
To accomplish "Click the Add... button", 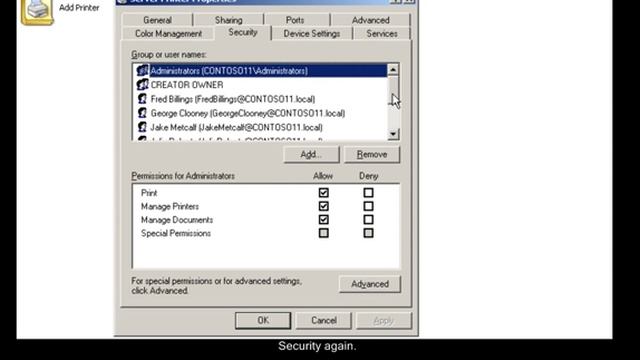I will pyautogui.click(x=311, y=155).
